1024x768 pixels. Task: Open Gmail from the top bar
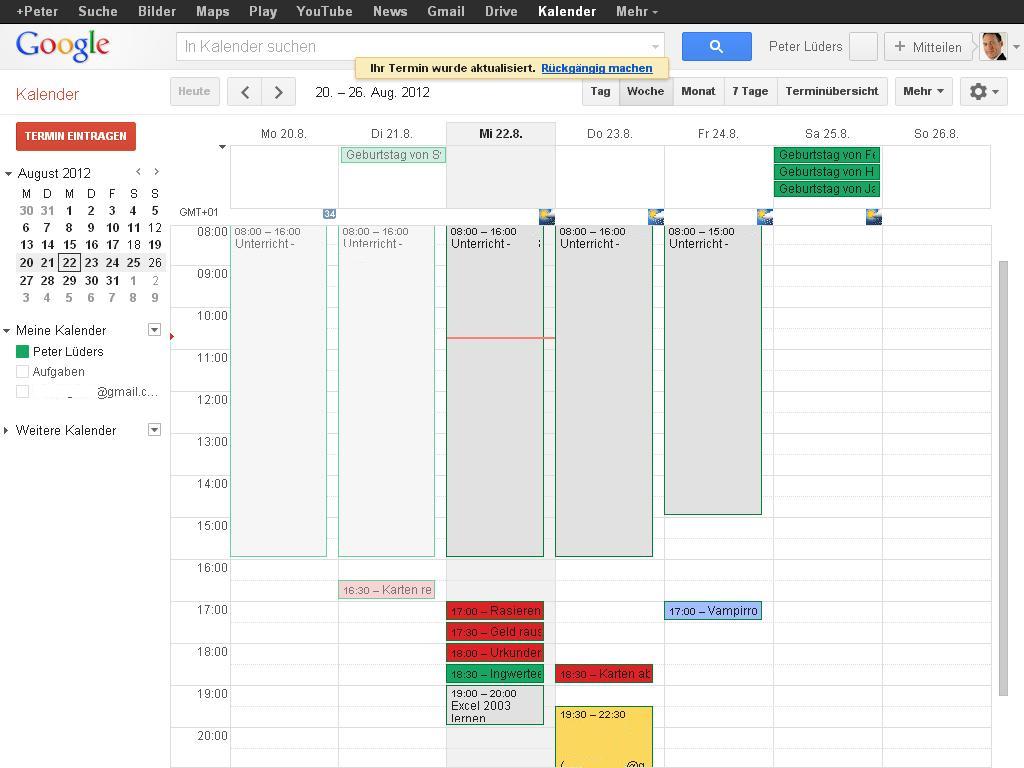tap(446, 11)
